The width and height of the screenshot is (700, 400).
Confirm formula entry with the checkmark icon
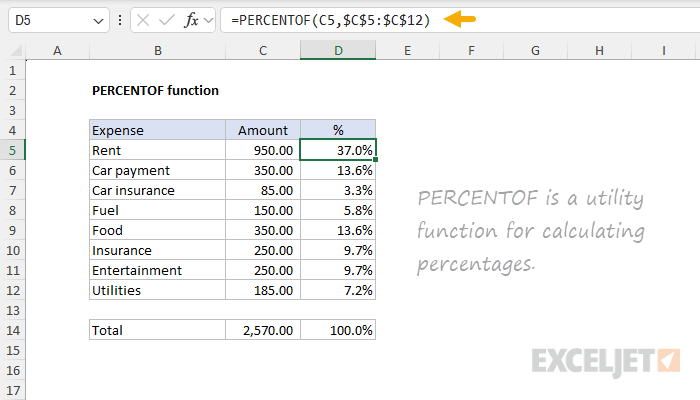point(167,20)
